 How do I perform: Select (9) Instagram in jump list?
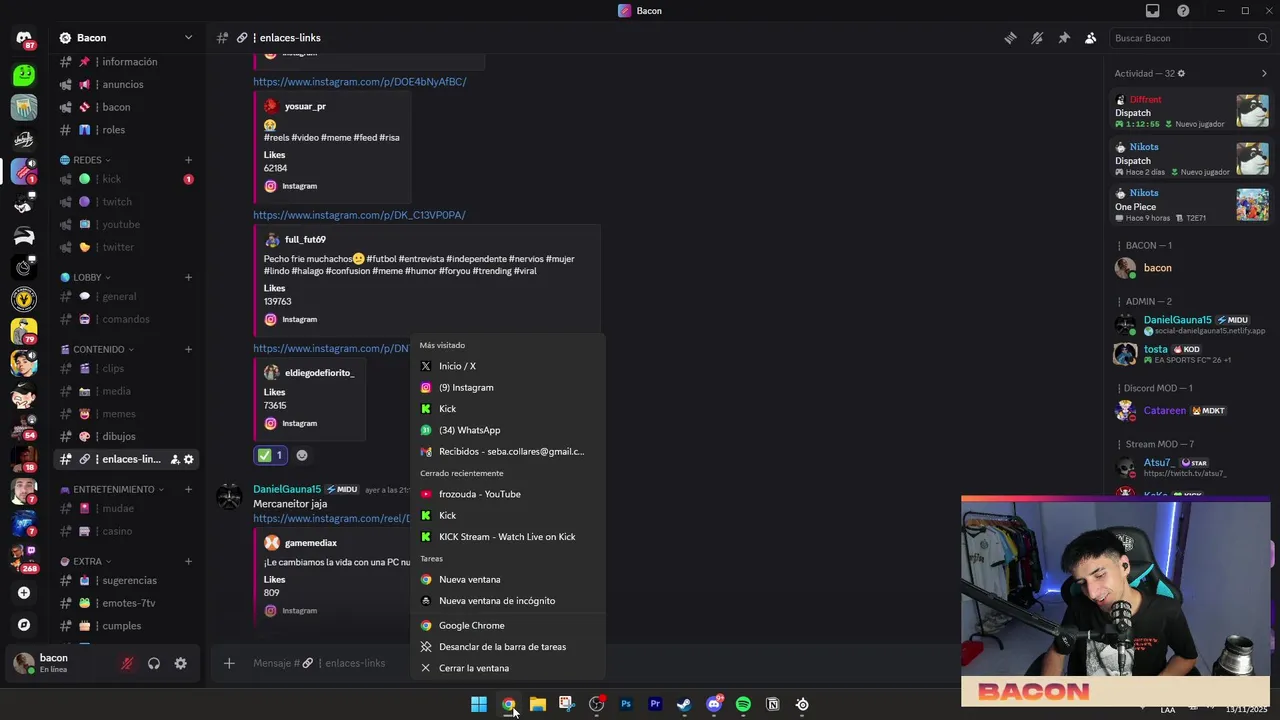coord(508,387)
